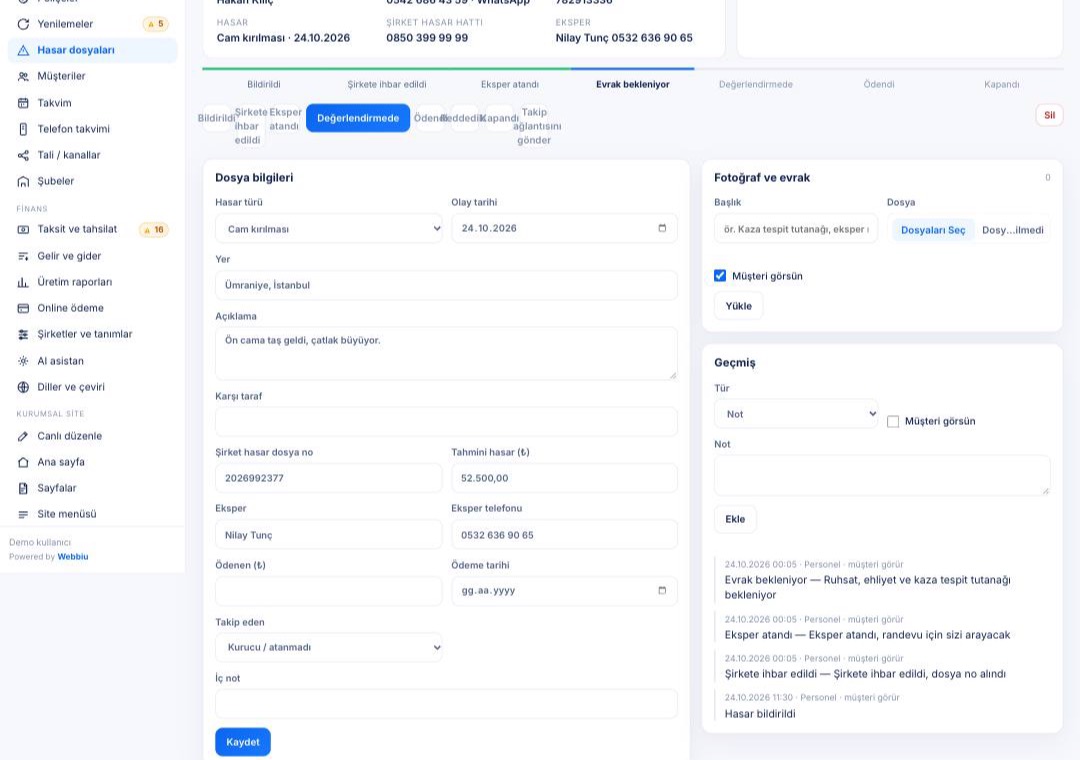1080x760 pixels.
Task: Open the Webbiu link
Action: (73, 557)
